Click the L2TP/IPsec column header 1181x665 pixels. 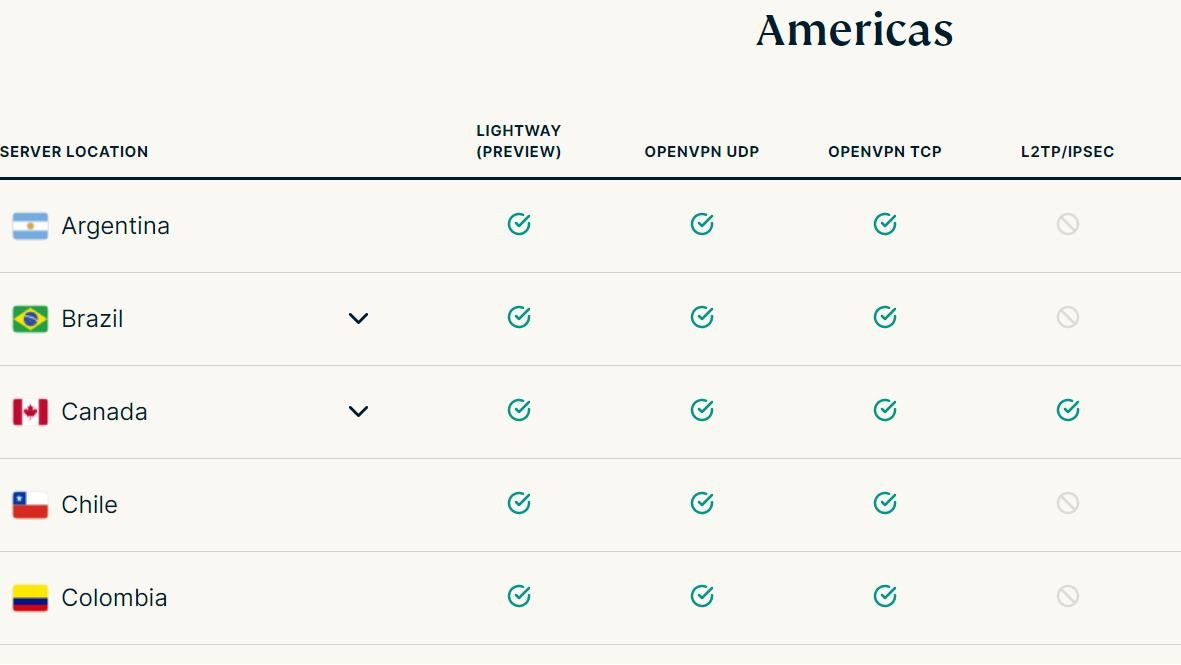pos(1067,152)
